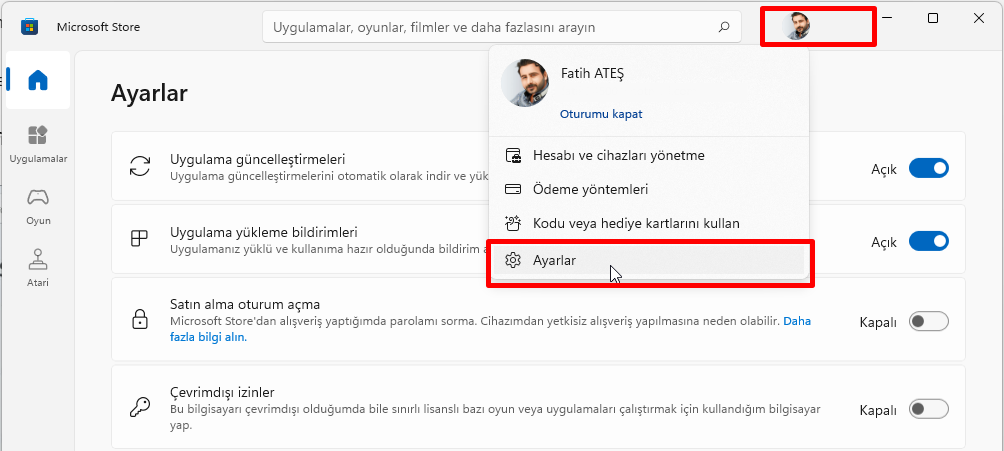This screenshot has height=451, width=1004.
Task: Select Kodu veya hediye kartlarını kullan
Action: pyautogui.click(x=649, y=224)
